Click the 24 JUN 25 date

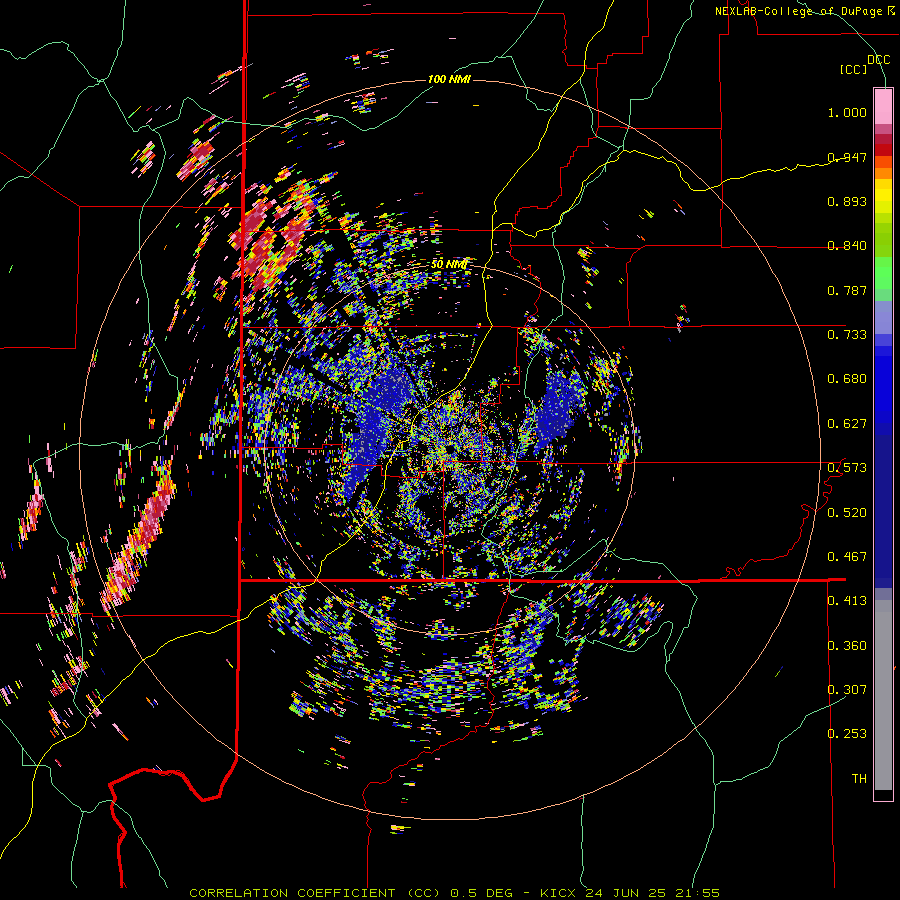[x=625, y=893]
